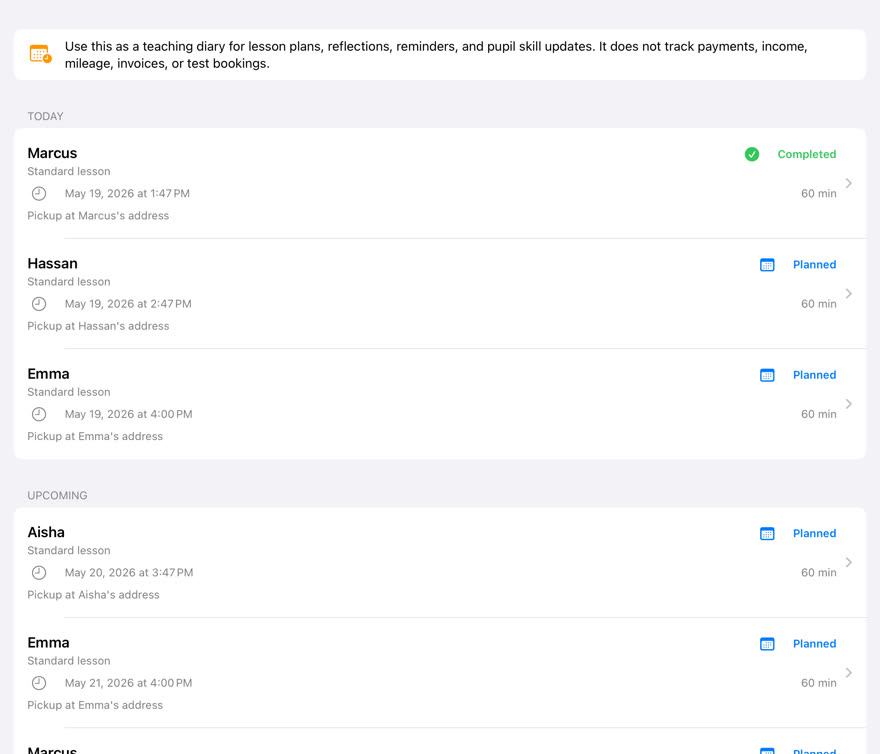Click the 60 min duration in Aisha's row
Viewport: 880px width, 754px height.
(818, 573)
